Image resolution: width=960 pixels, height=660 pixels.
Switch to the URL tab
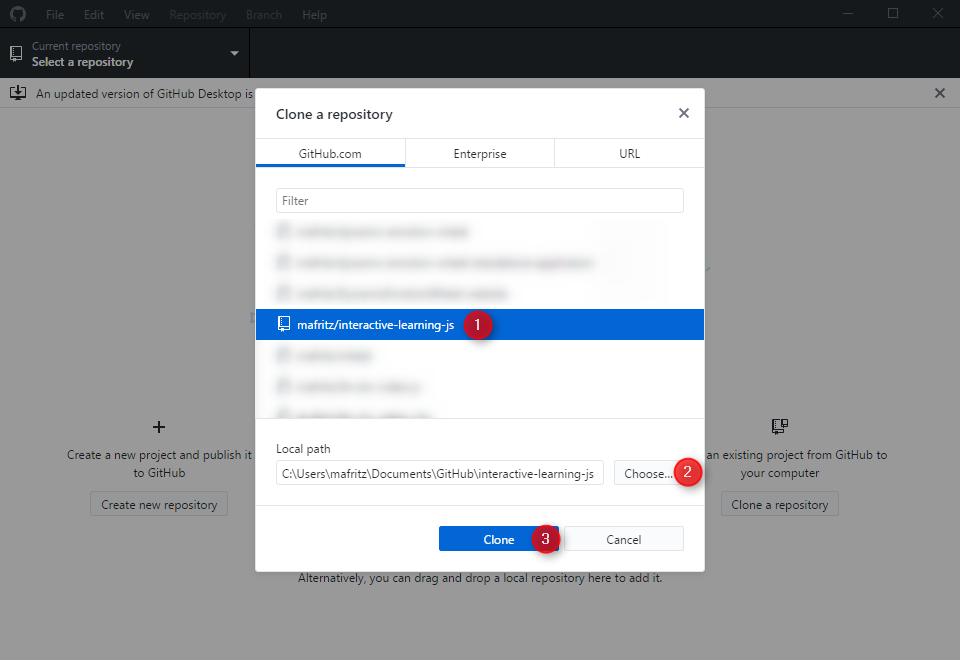click(x=629, y=154)
